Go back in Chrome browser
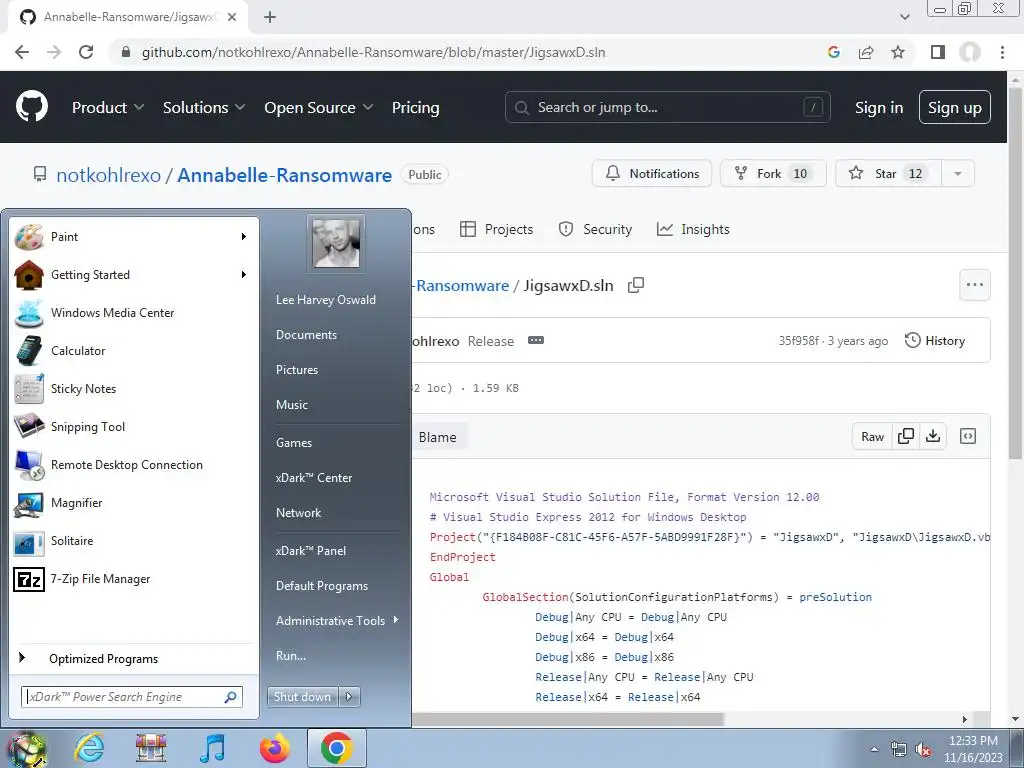This screenshot has width=1024, height=768. click(x=22, y=52)
